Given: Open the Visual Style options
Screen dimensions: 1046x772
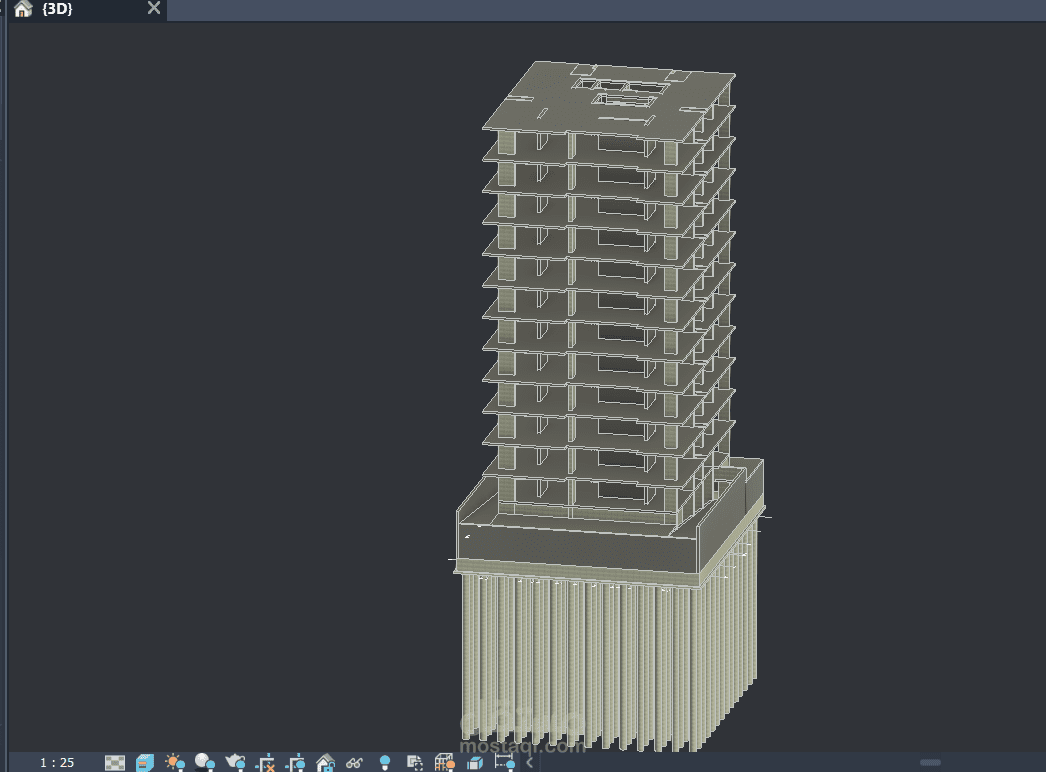Looking at the screenshot, I should 145,762.
